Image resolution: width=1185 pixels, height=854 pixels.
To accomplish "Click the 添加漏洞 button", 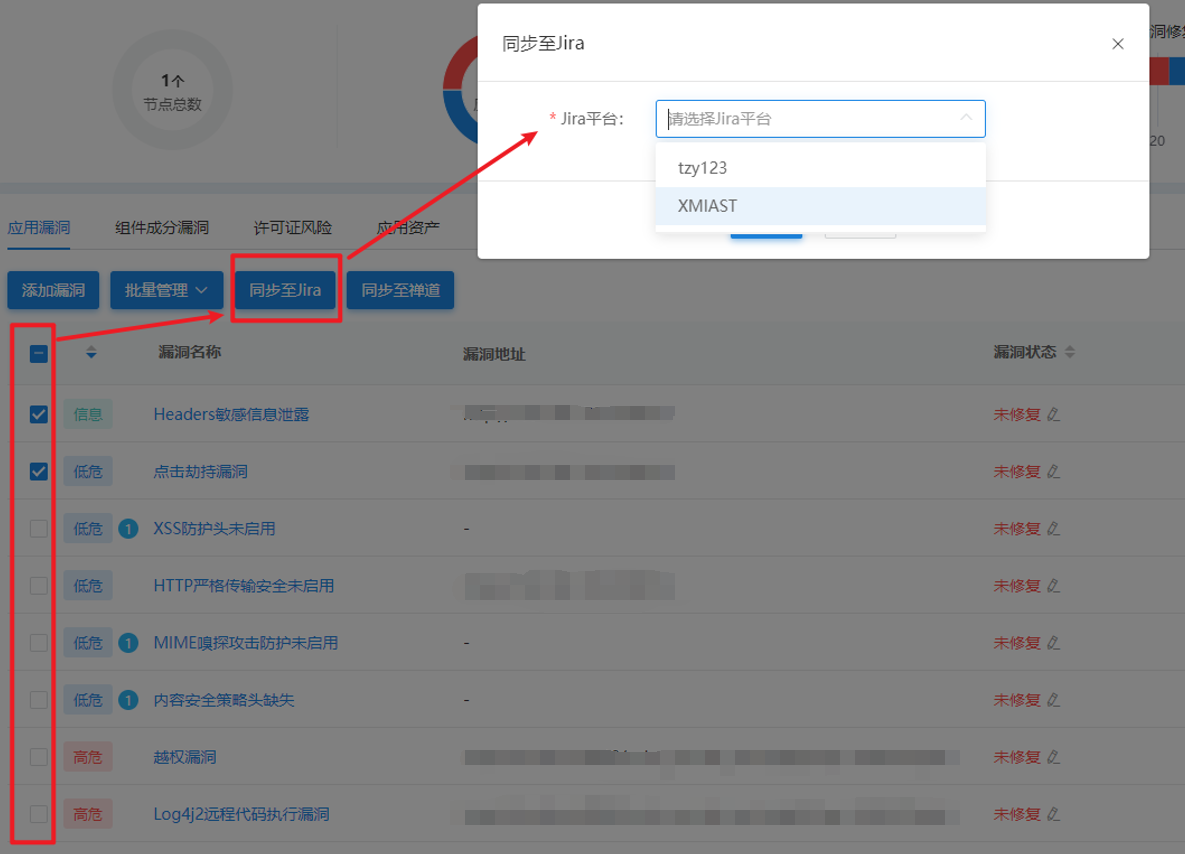I will 53,290.
